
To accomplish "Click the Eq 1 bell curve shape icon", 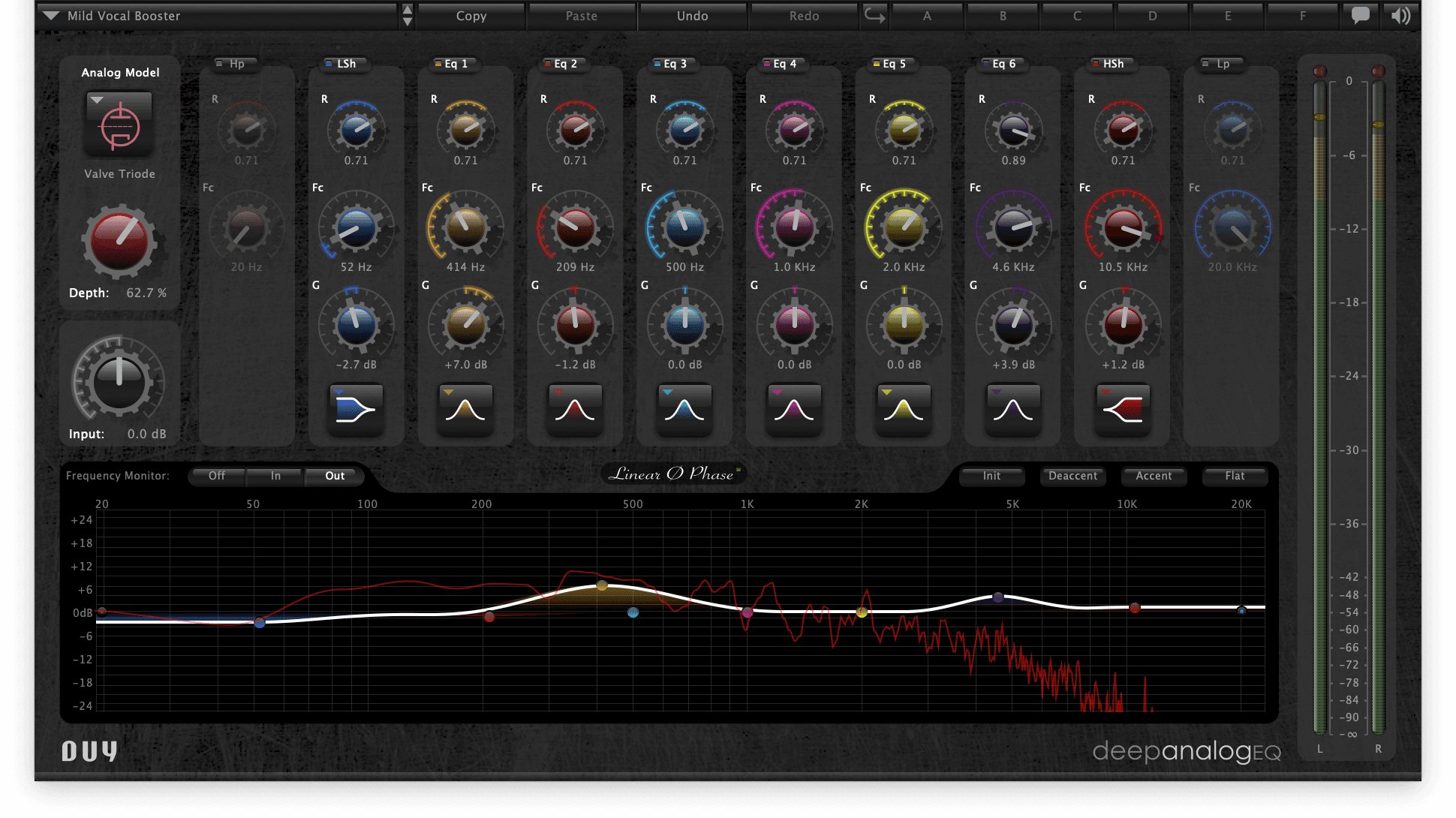I will click(x=465, y=411).
